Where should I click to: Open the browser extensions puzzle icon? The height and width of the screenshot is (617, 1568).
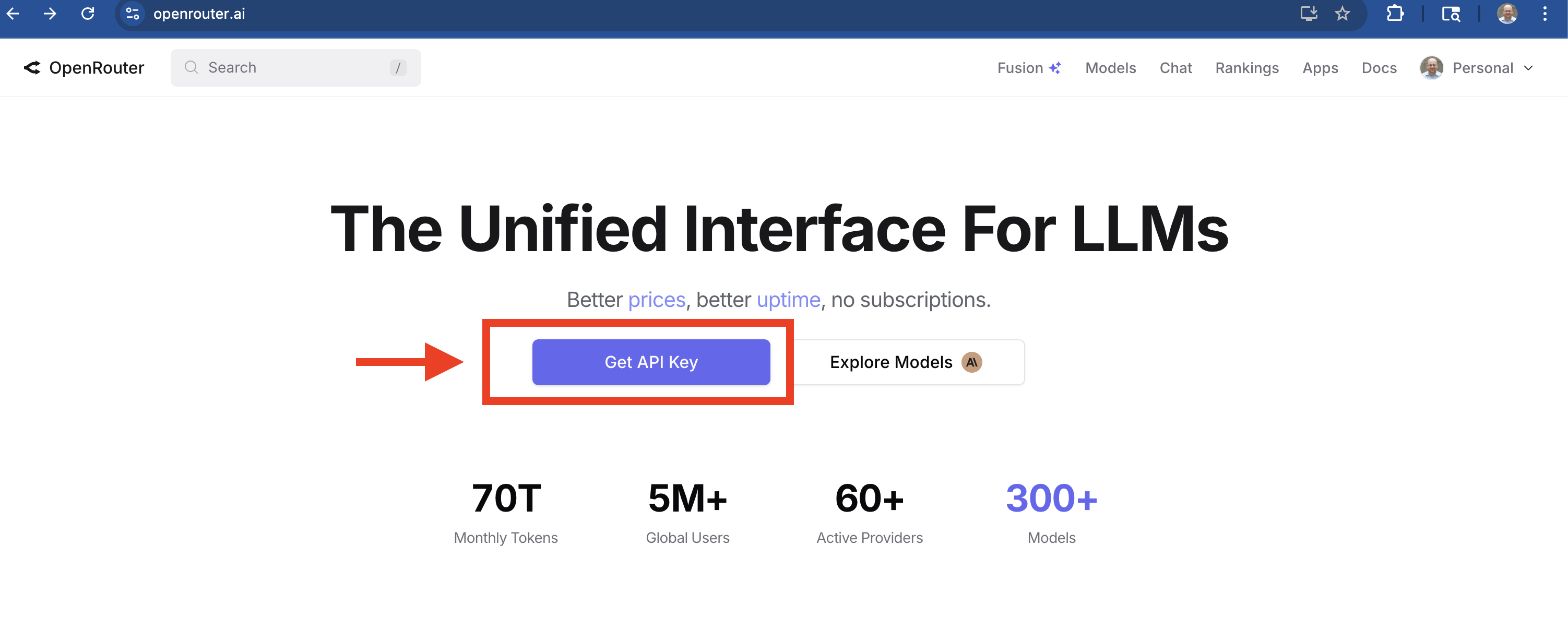coord(1395,14)
